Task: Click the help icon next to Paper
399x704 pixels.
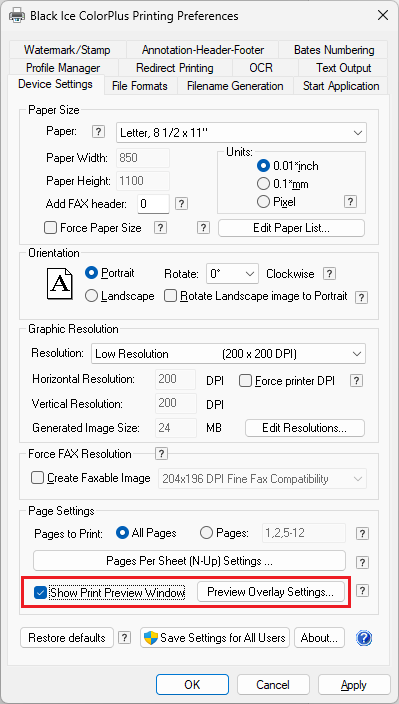Action: [98, 132]
